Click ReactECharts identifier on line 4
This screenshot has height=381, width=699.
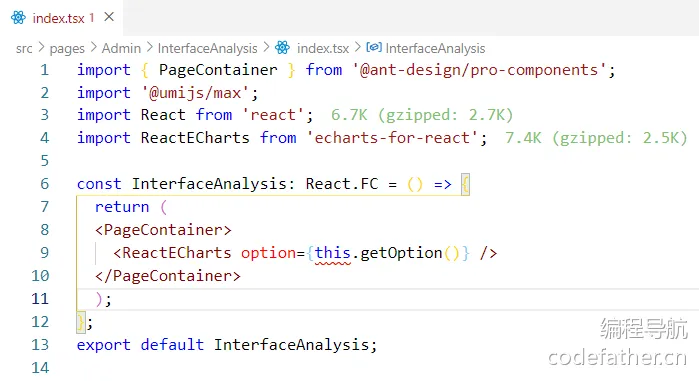click(x=195, y=138)
